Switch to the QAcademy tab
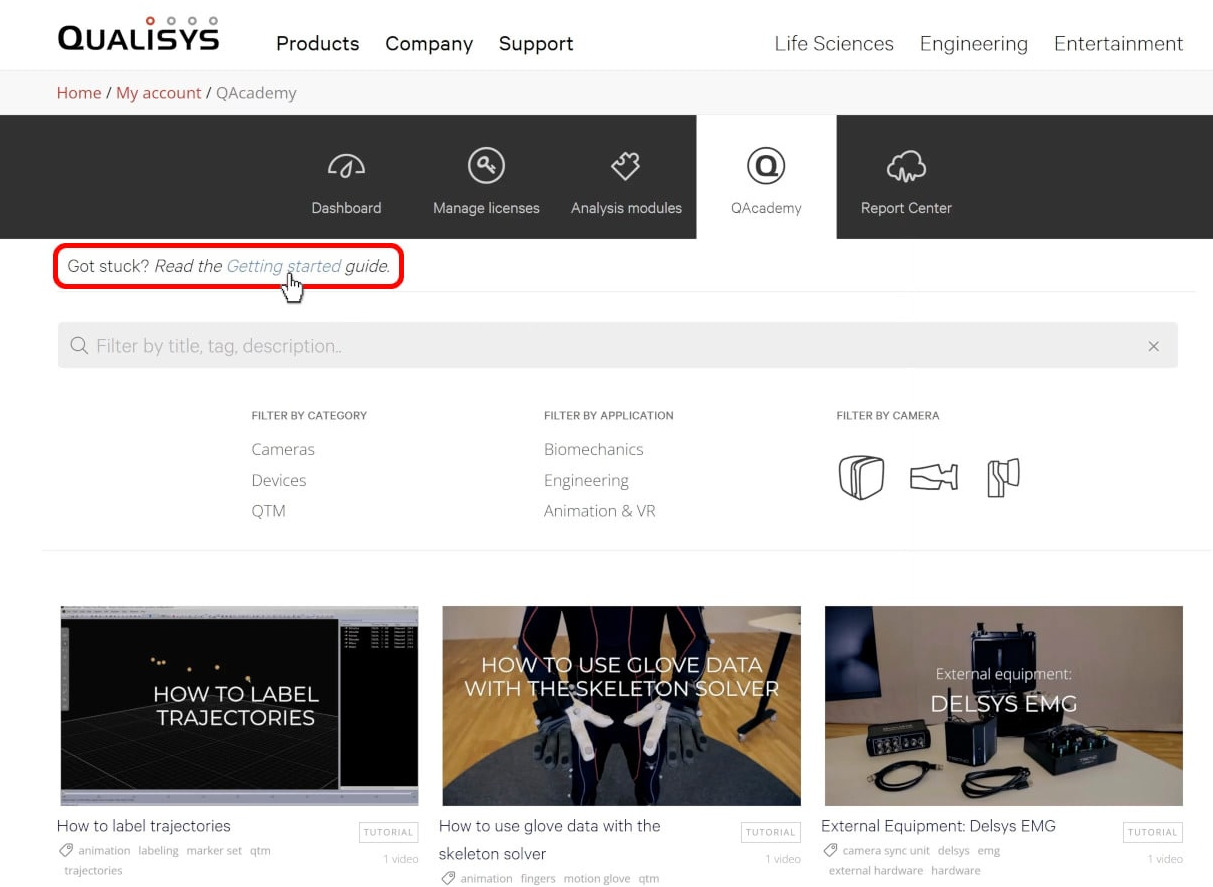The image size is (1213, 887). (x=766, y=178)
